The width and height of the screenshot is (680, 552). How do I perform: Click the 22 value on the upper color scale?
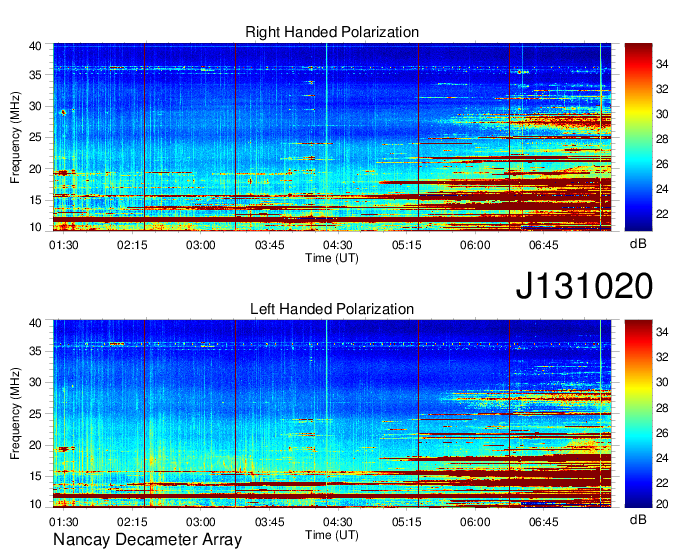coord(662,214)
